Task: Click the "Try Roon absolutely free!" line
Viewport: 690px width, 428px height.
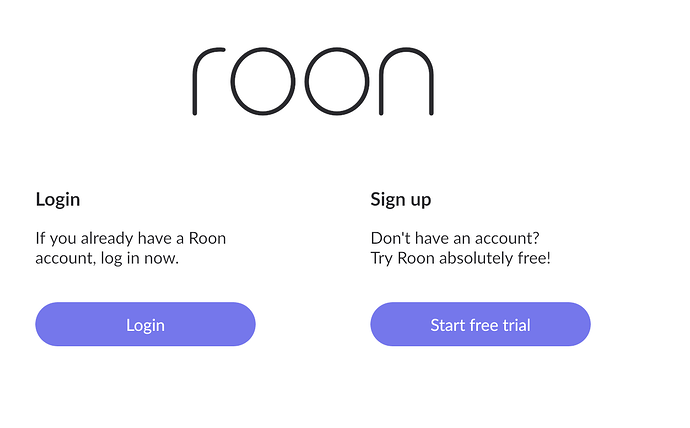Action: [x=460, y=258]
